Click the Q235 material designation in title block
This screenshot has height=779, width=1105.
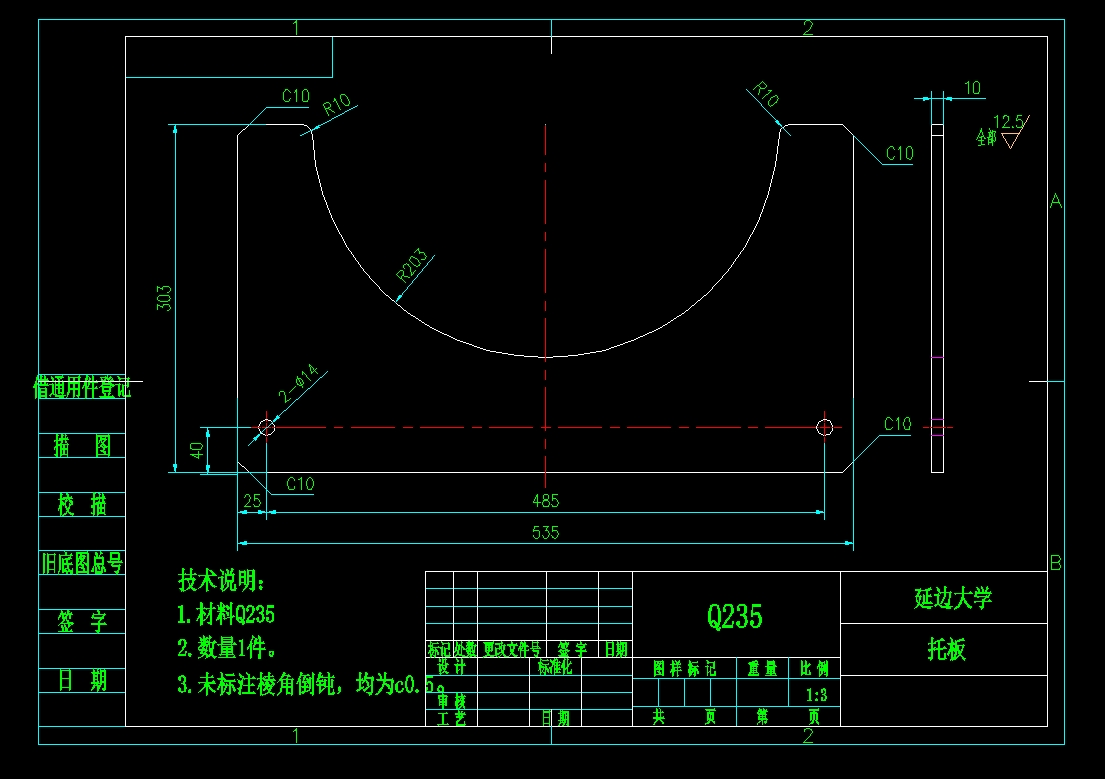[x=733, y=618]
